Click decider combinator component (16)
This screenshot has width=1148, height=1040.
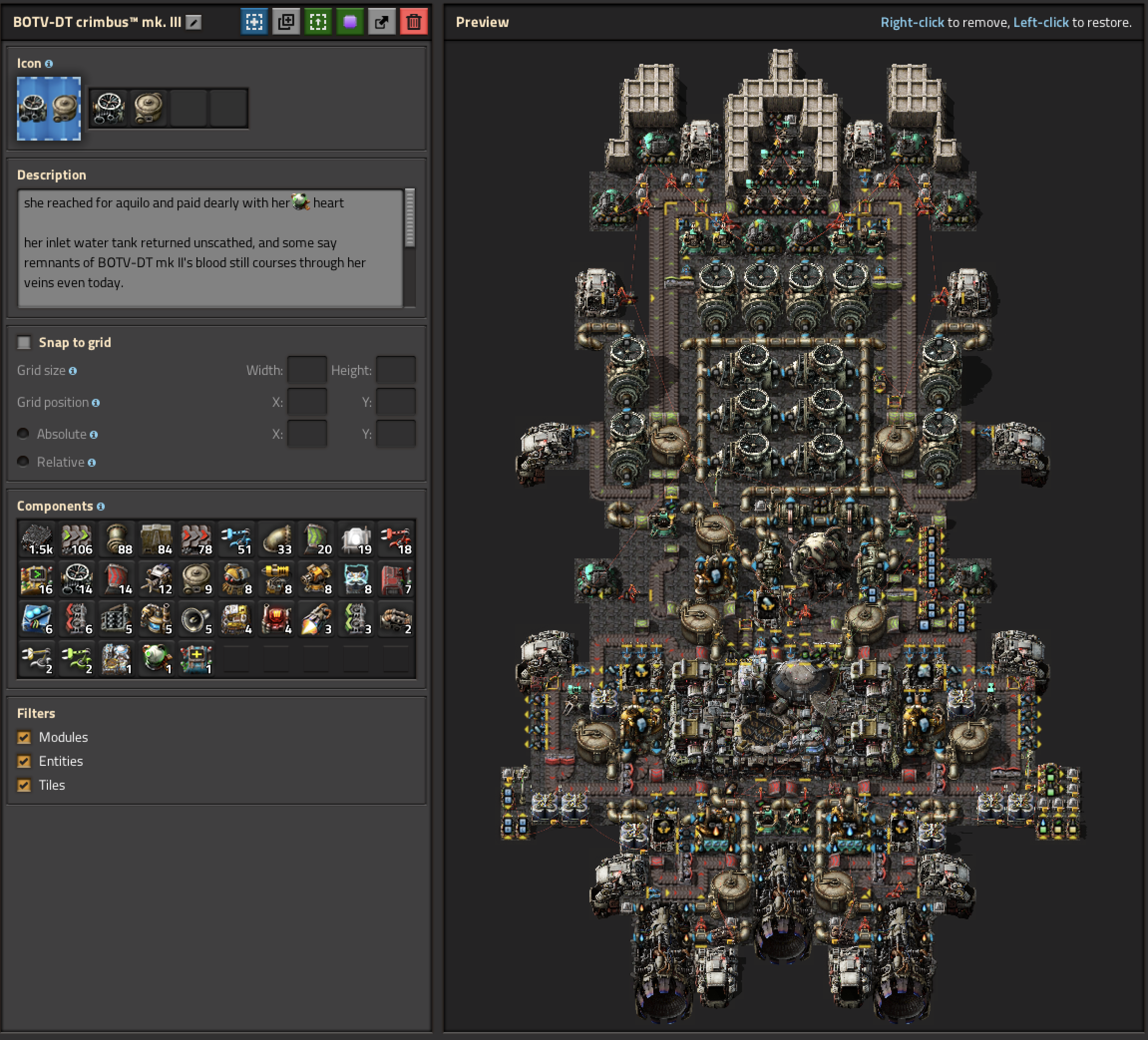tap(37, 579)
